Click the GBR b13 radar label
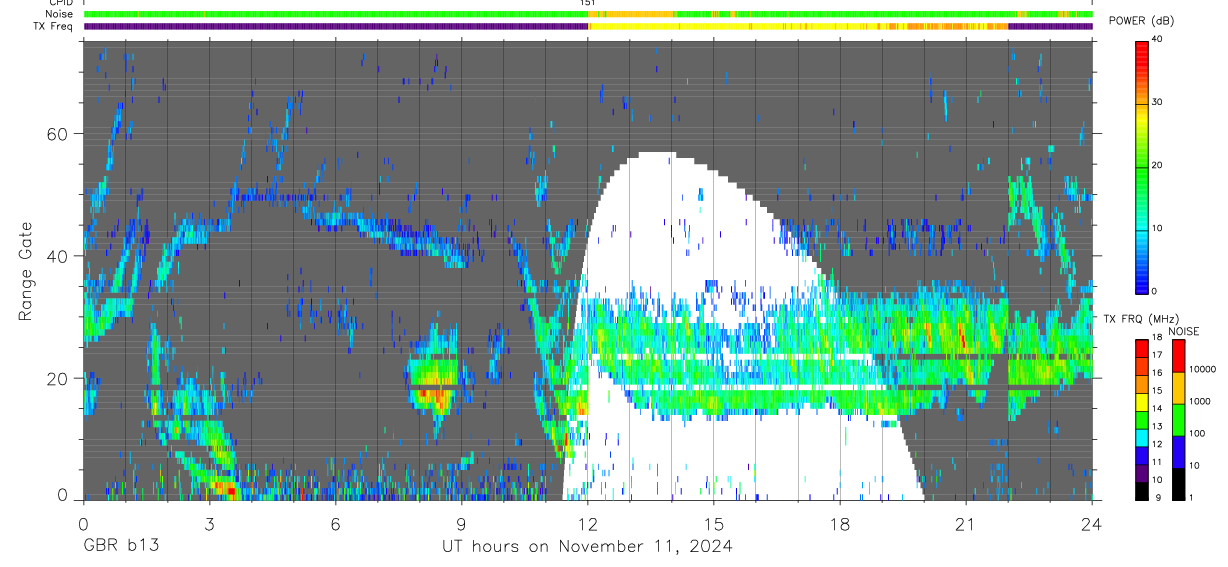This screenshot has width=1228, height=567. click(121, 546)
